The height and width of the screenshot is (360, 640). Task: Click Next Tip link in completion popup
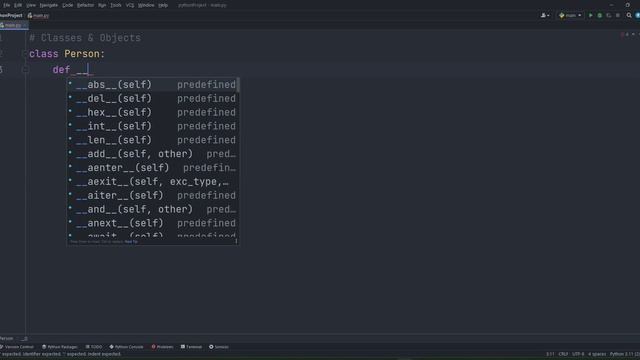131,242
